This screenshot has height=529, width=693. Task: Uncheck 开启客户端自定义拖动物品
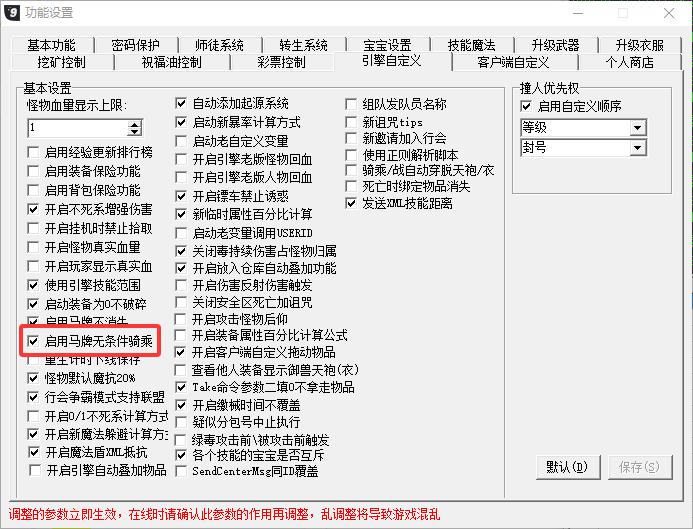coord(180,352)
